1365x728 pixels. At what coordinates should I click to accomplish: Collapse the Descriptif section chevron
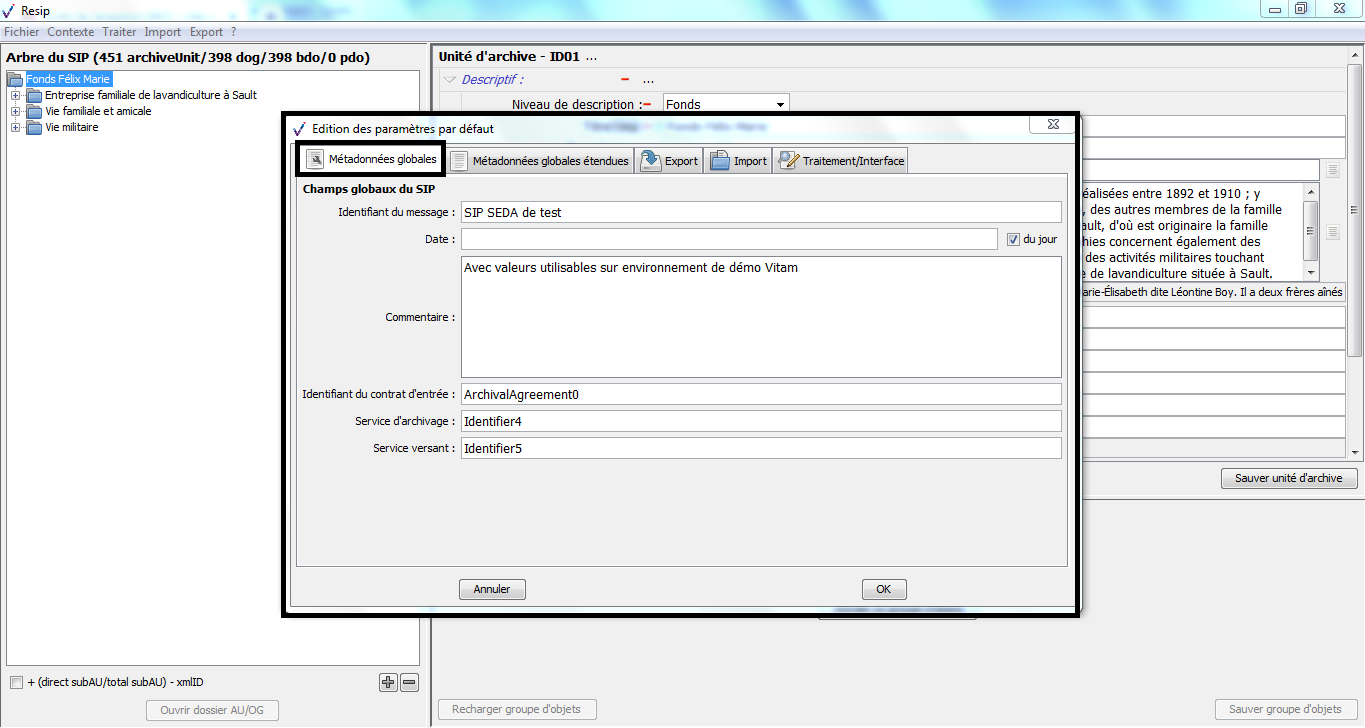pos(450,80)
